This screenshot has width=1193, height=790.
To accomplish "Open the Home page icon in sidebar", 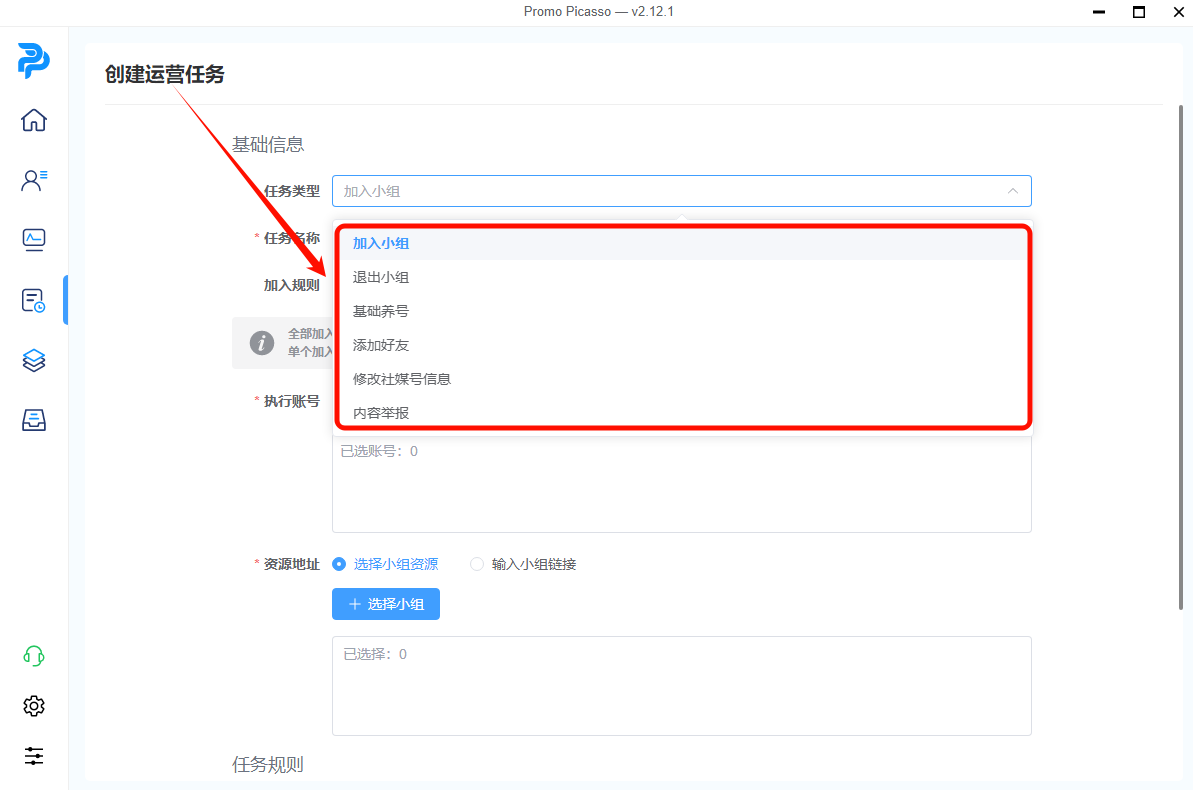I will tap(34, 120).
